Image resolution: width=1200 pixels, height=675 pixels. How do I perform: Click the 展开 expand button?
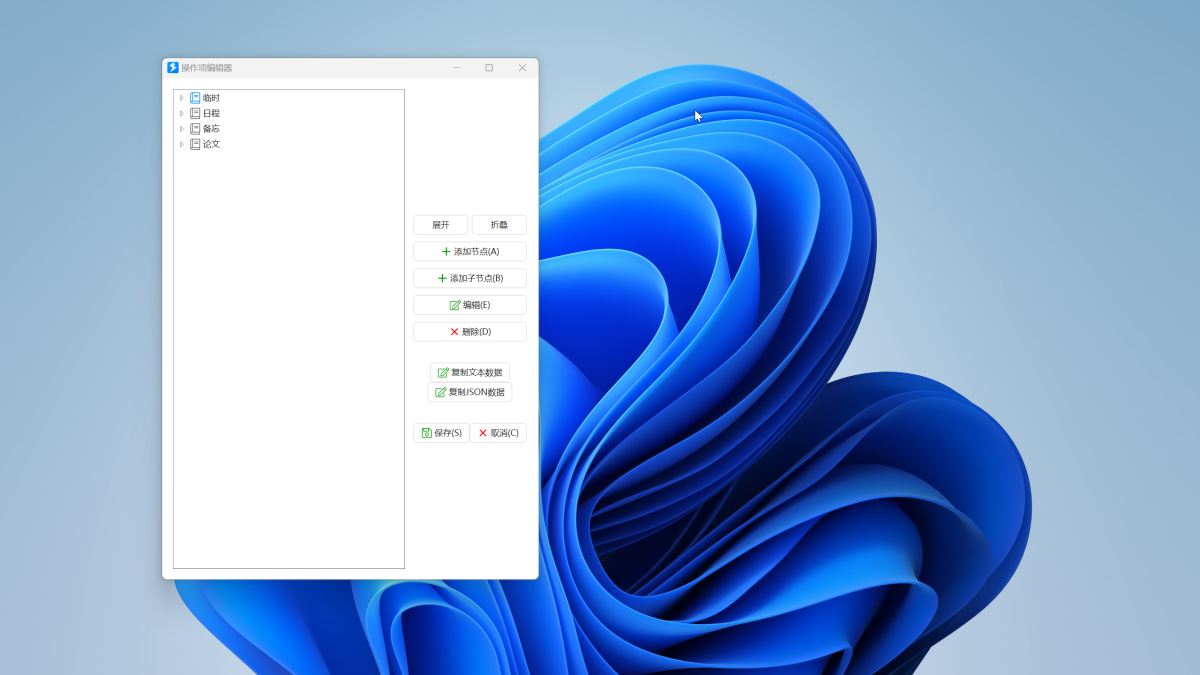(441, 225)
